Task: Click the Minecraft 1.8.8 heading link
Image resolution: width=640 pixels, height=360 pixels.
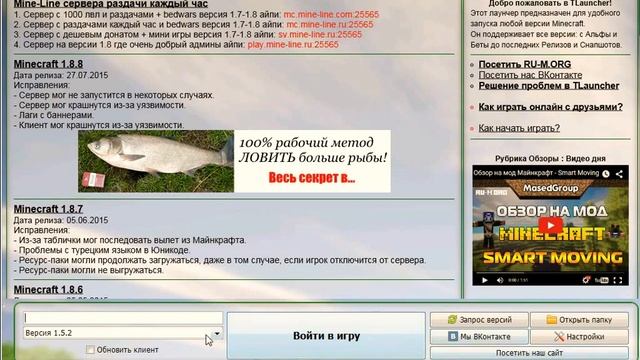Action: tap(48, 64)
